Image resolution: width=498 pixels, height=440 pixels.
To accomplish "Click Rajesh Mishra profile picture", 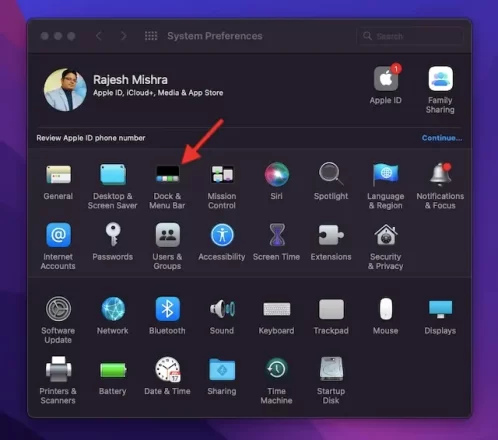I will [65, 90].
